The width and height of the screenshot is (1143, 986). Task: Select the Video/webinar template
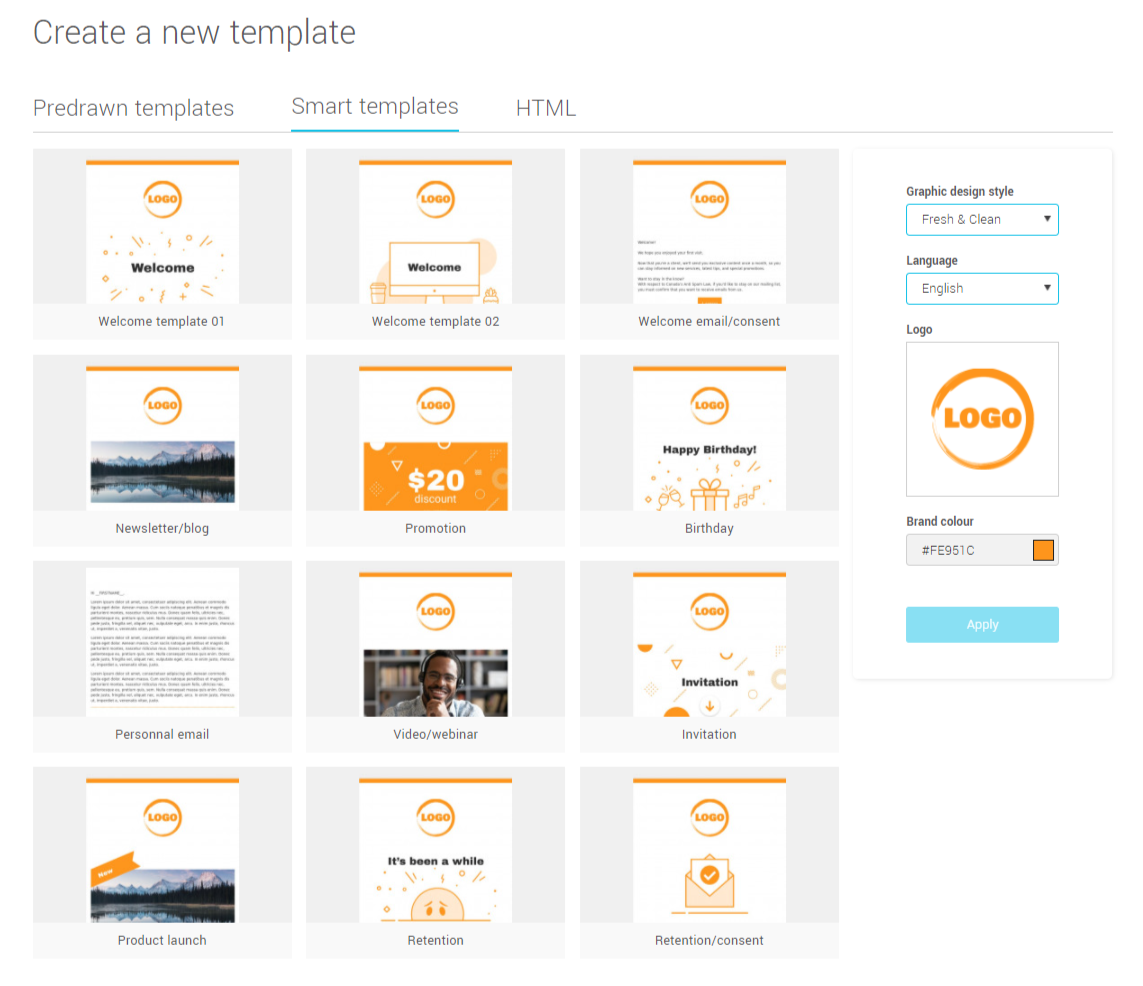(435, 644)
